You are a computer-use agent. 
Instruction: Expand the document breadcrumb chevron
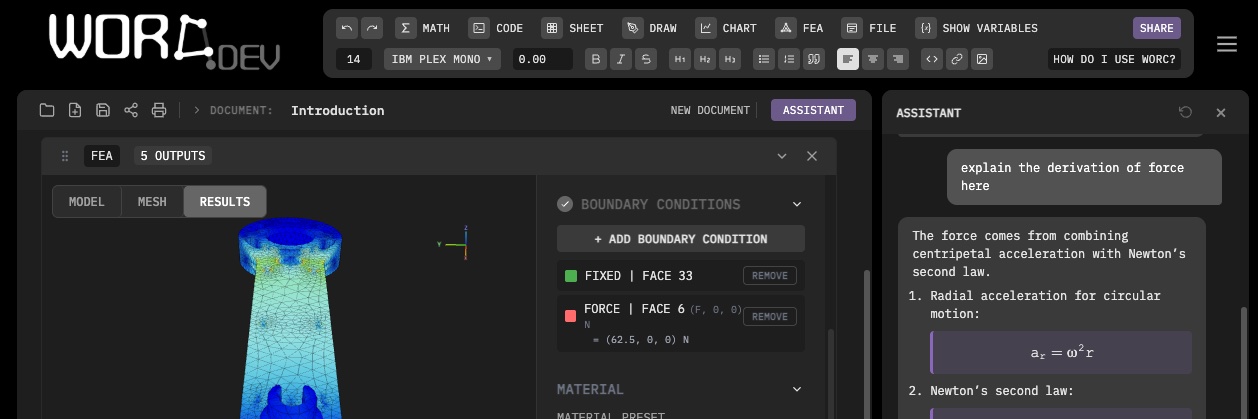pos(197,110)
